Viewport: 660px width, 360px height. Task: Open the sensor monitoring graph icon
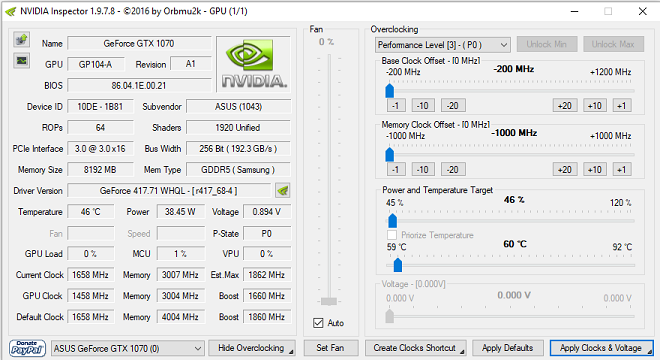(21, 61)
